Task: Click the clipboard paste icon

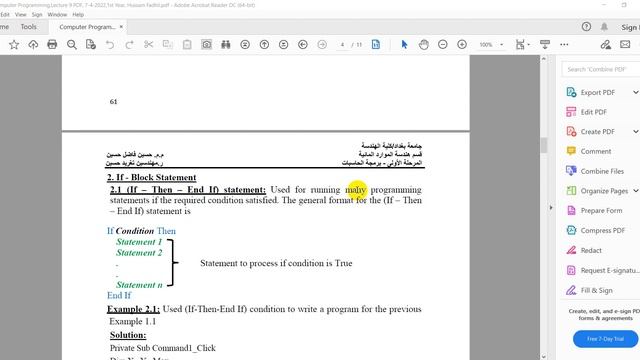Action: (187, 44)
